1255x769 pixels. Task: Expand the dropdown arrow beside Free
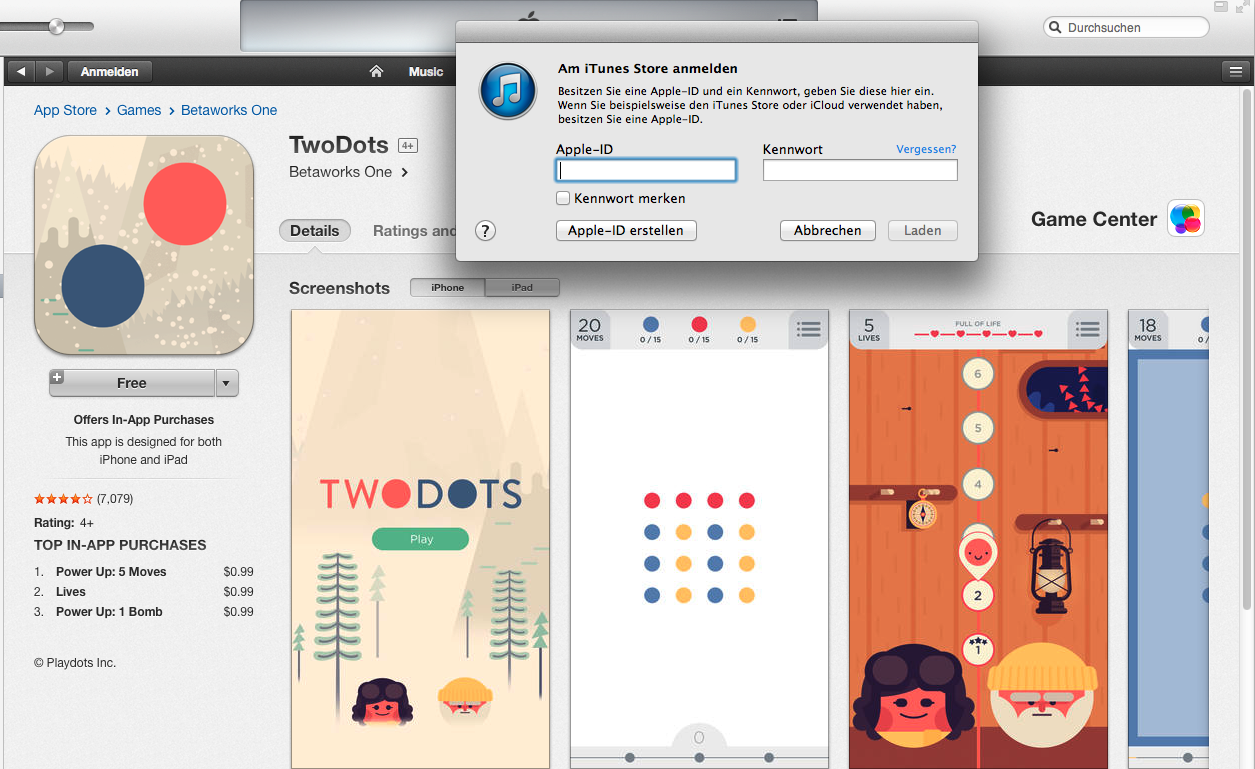coord(227,383)
